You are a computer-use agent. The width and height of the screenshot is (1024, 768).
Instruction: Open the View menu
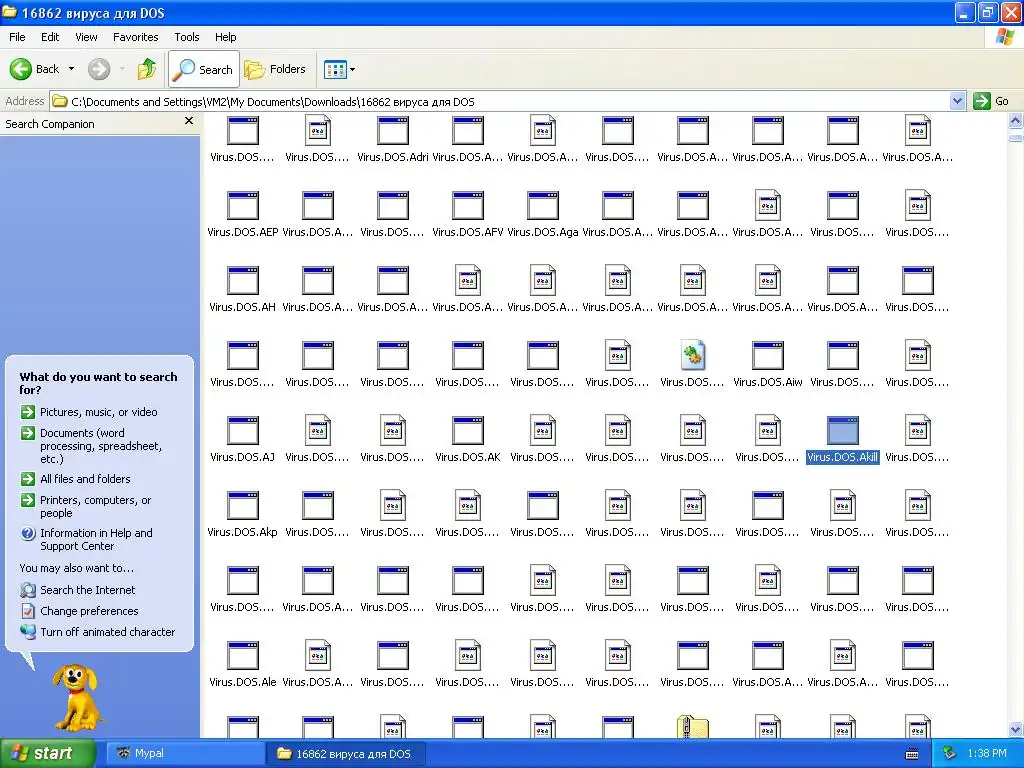(86, 37)
